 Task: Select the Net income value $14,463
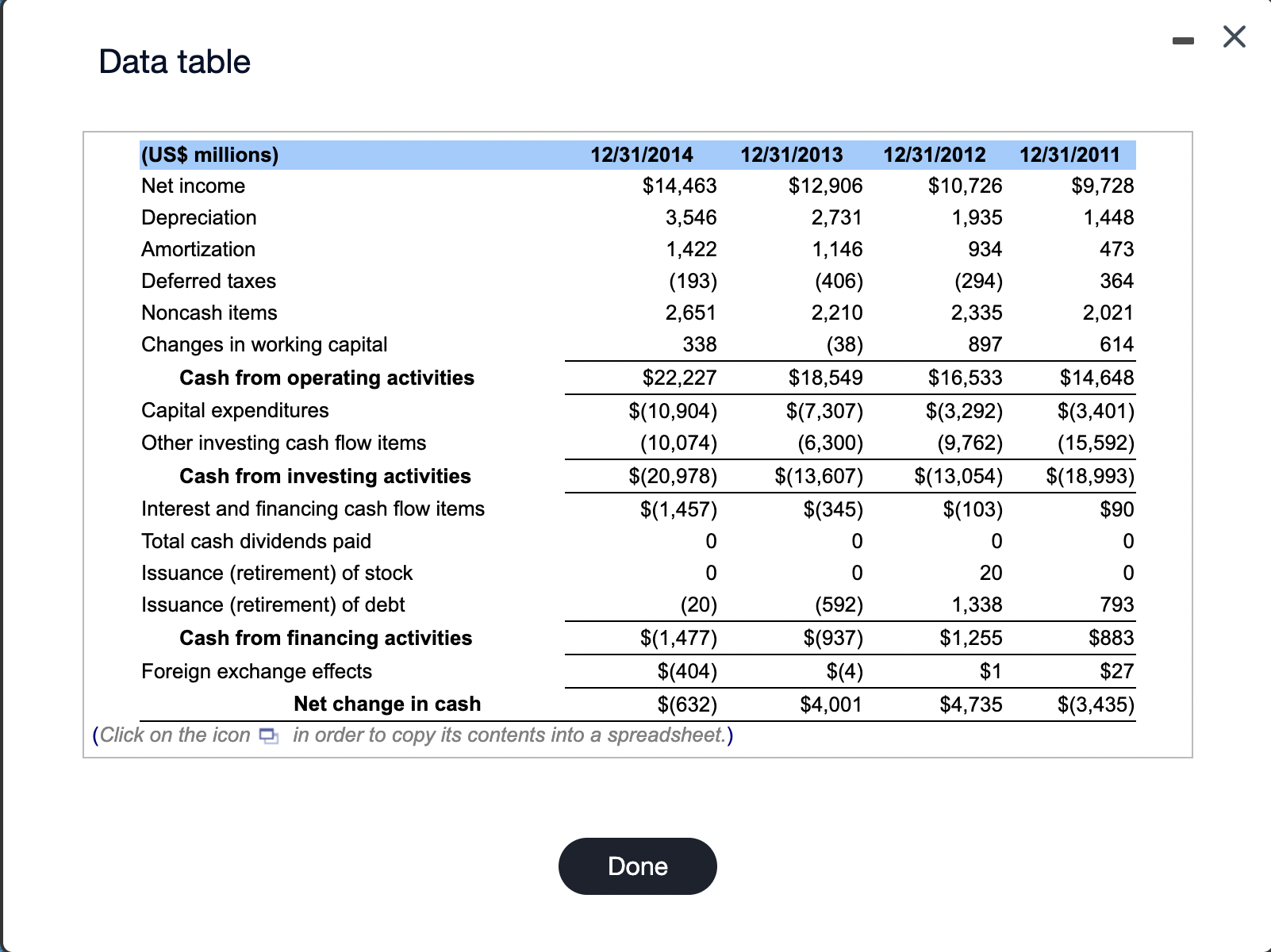pyautogui.click(x=678, y=186)
